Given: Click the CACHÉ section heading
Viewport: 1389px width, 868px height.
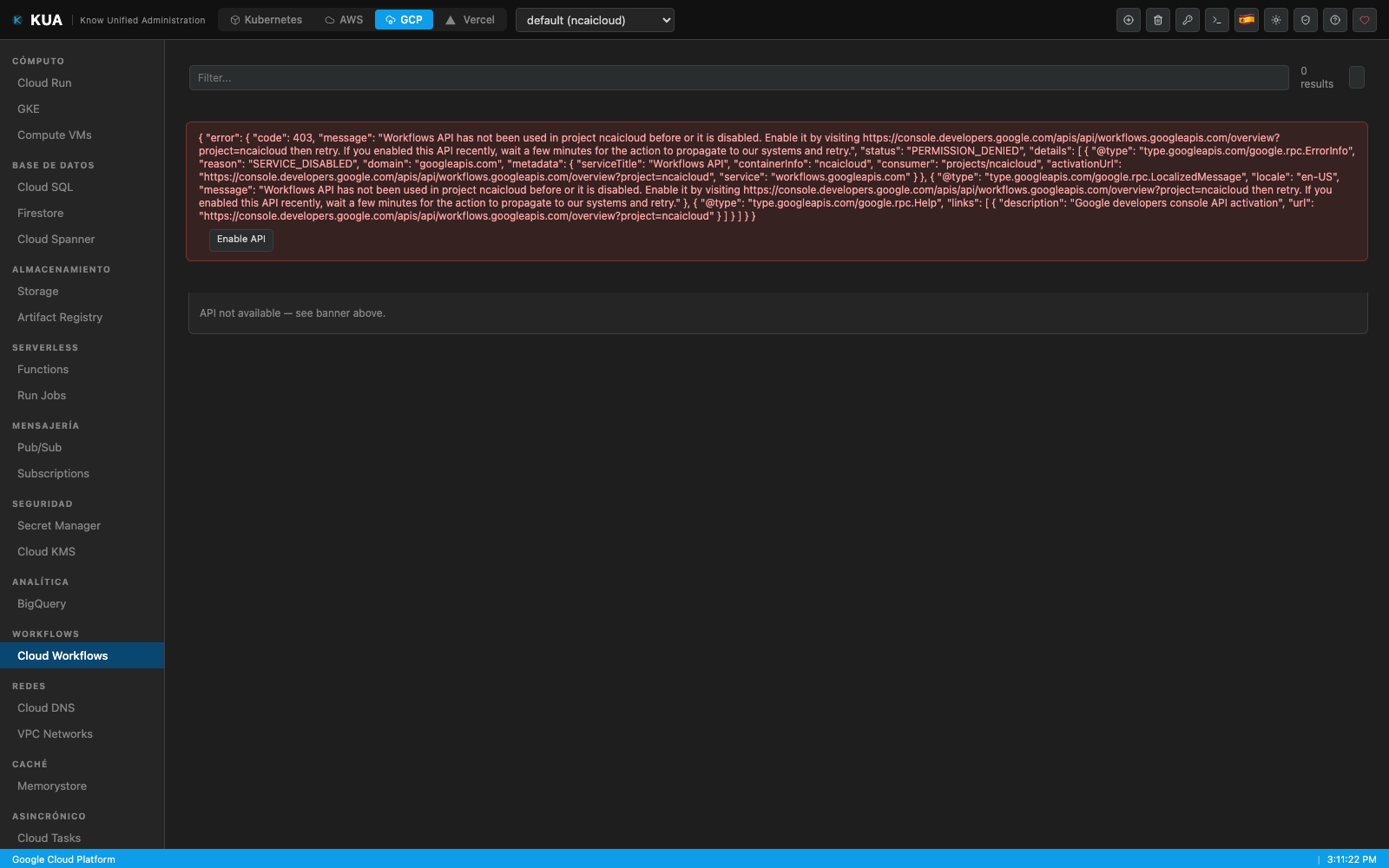Looking at the screenshot, I should pos(30,765).
